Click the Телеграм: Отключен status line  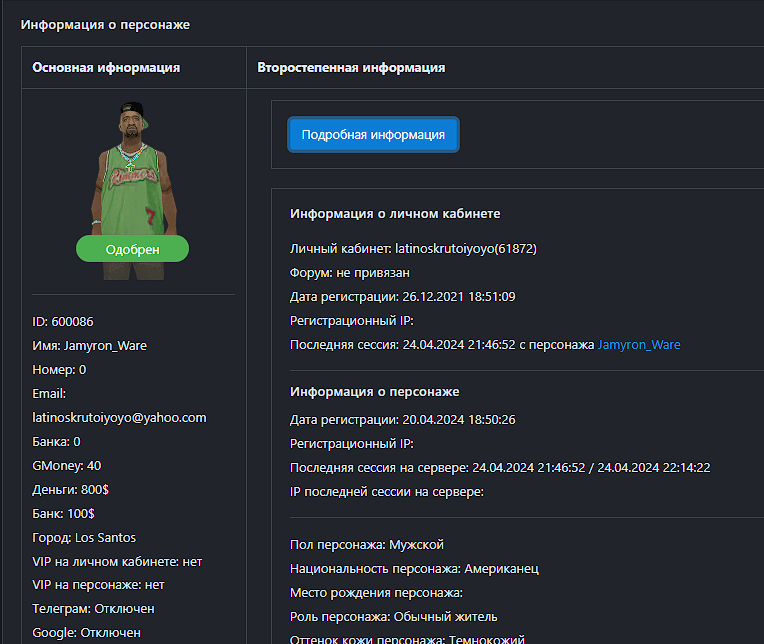(93, 609)
